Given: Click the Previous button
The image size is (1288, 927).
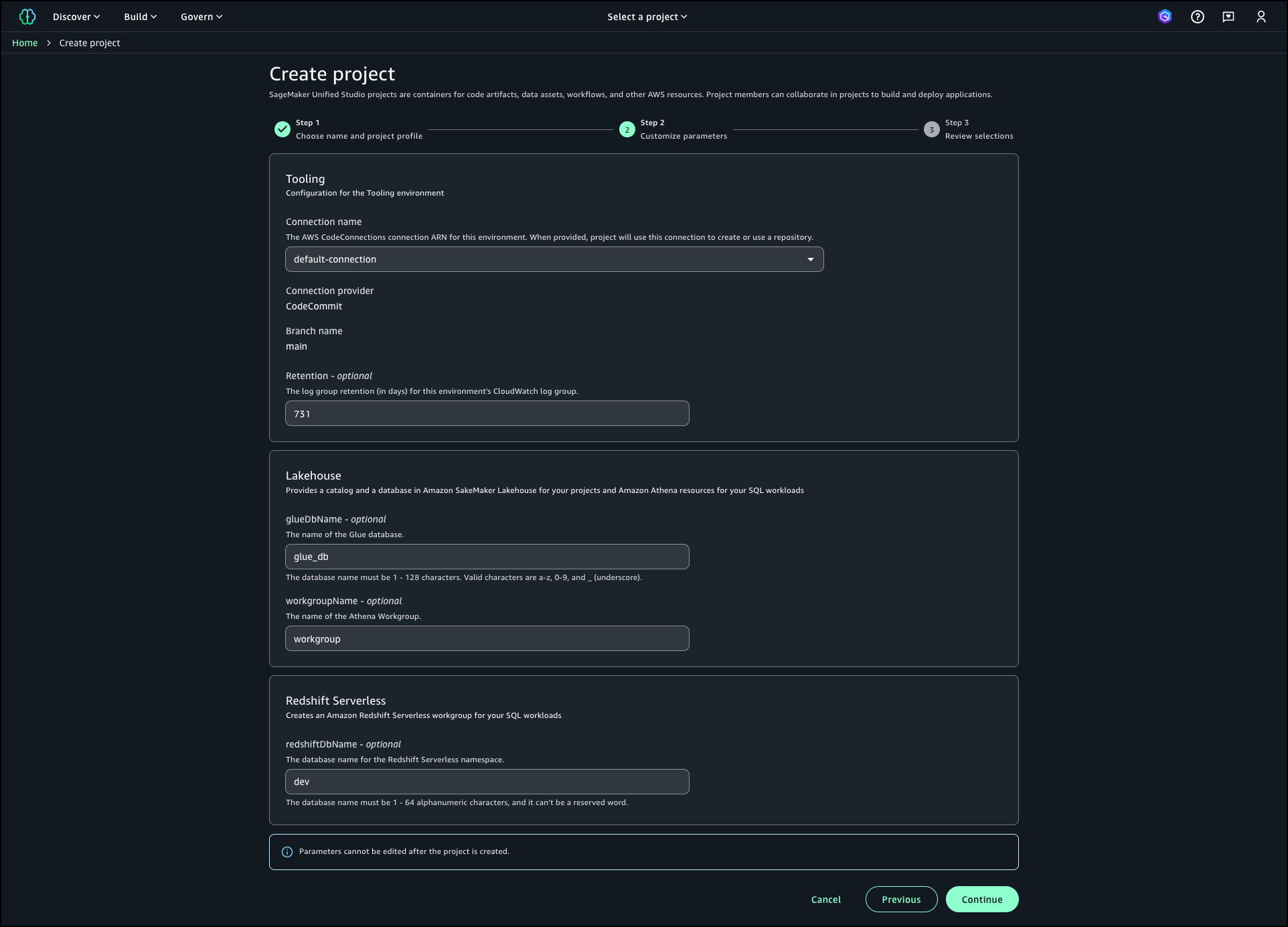Looking at the screenshot, I should 901,900.
